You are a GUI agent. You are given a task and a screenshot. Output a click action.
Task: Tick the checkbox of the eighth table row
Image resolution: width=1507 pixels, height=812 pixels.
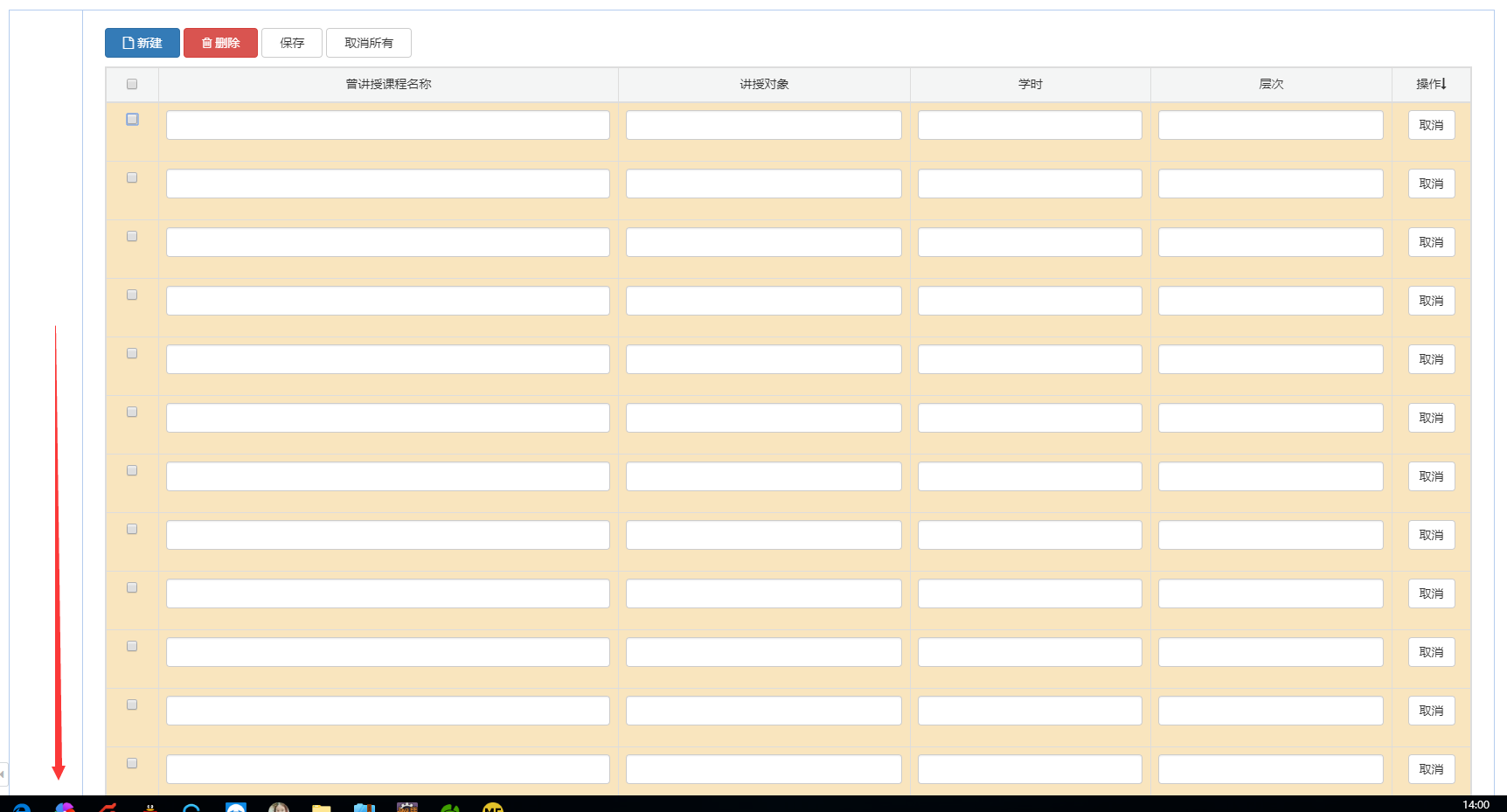point(132,529)
